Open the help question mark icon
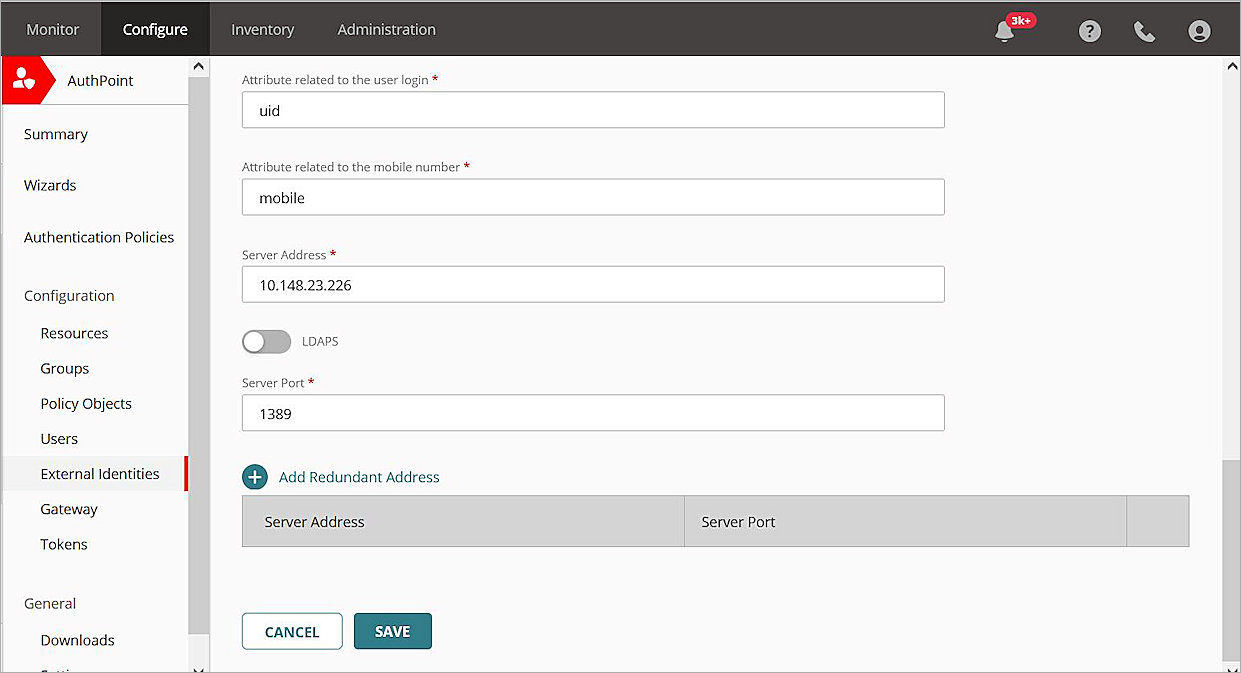Image resolution: width=1241 pixels, height=673 pixels. click(1089, 31)
